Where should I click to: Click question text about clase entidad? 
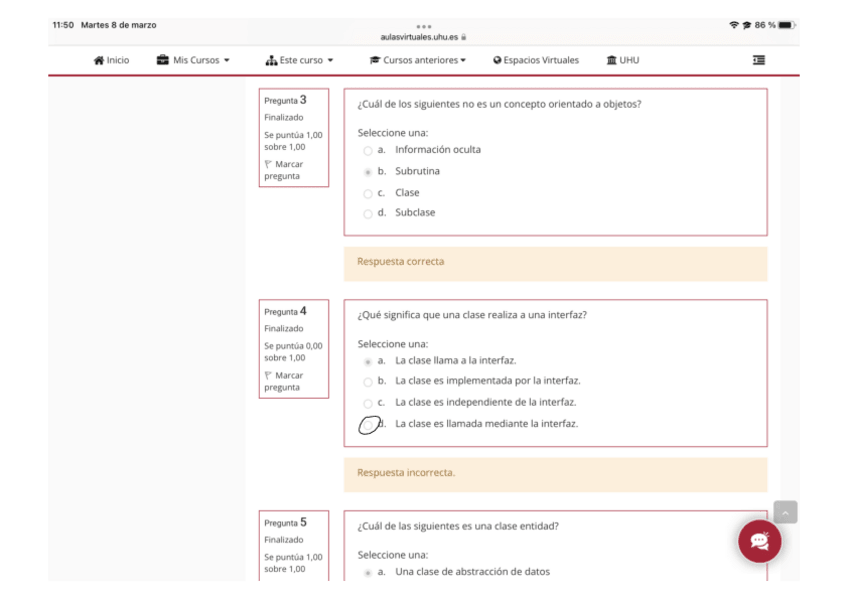click(458, 526)
